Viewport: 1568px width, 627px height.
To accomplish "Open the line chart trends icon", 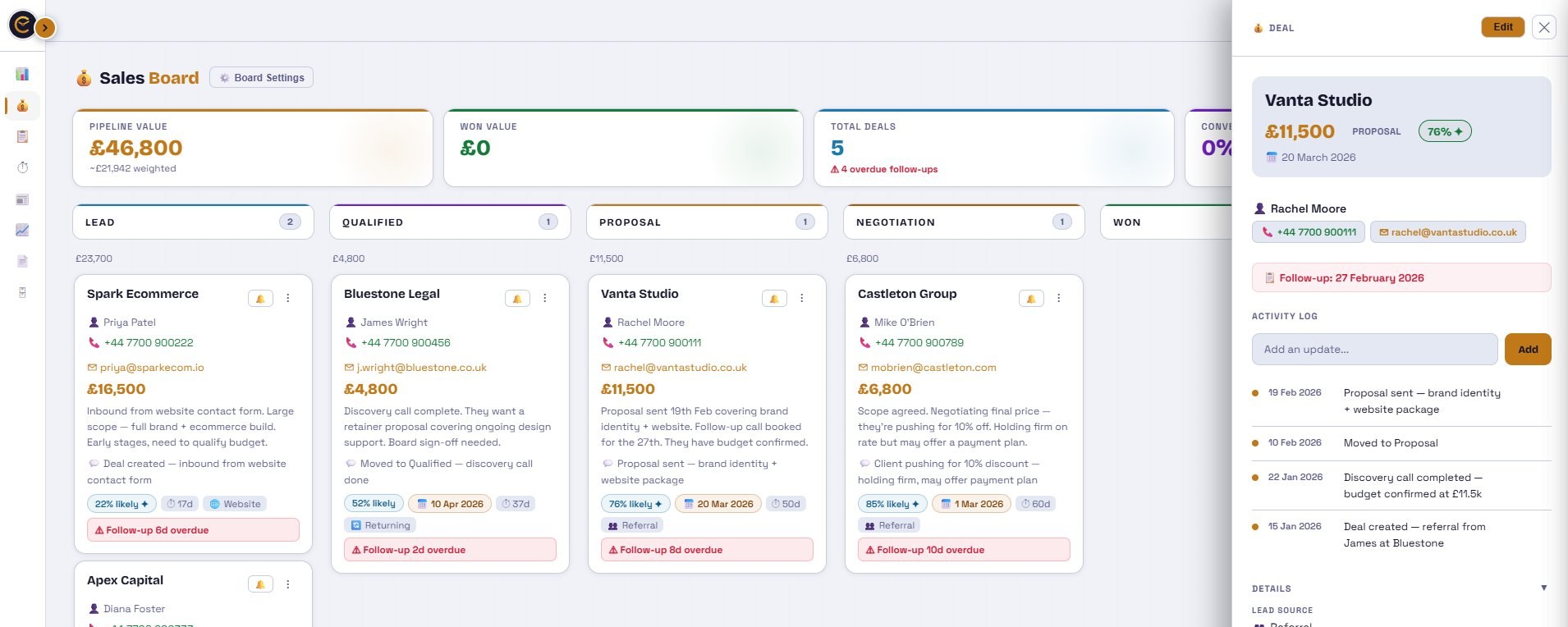I will (22, 230).
